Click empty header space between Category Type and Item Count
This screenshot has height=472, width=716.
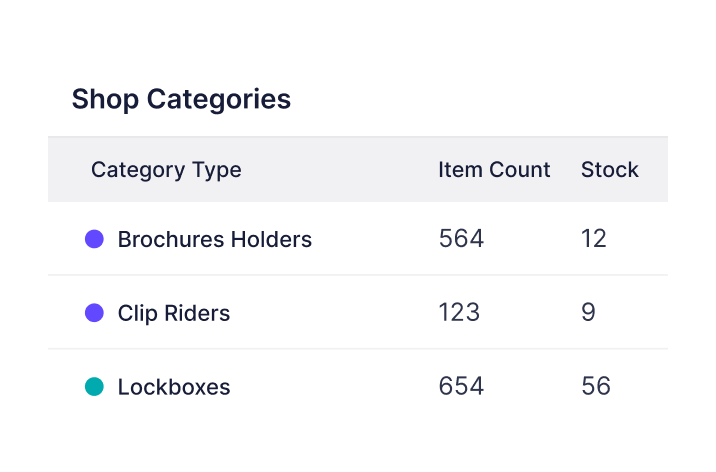pyautogui.click(x=340, y=170)
